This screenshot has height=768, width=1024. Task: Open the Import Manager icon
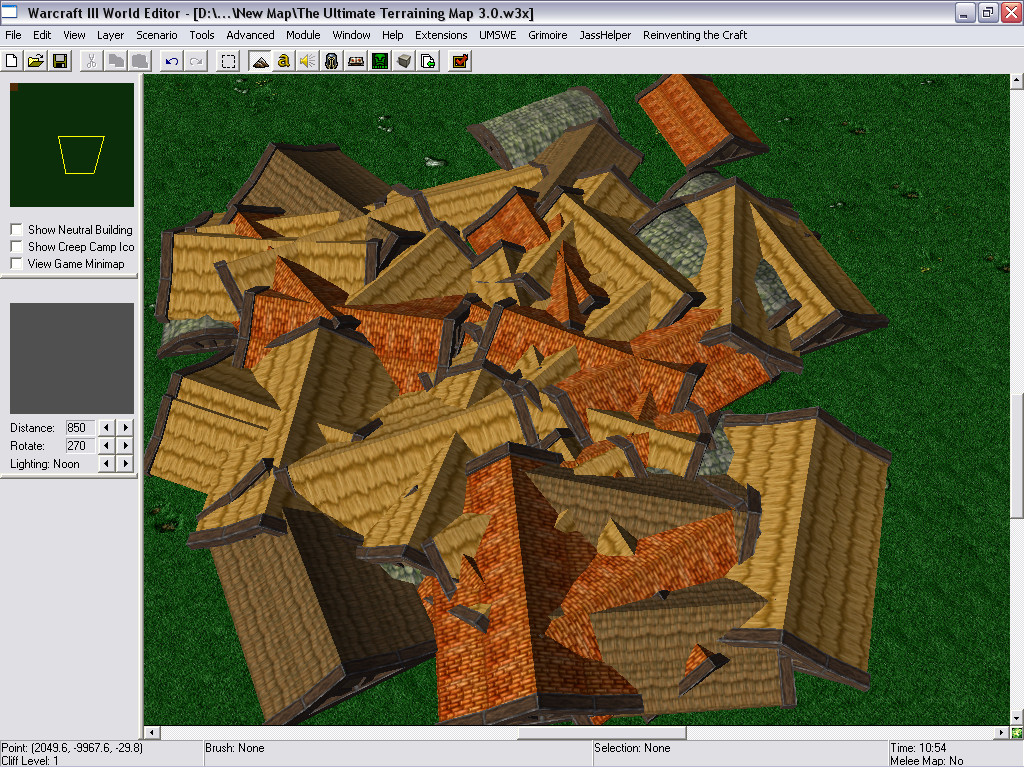(428, 61)
